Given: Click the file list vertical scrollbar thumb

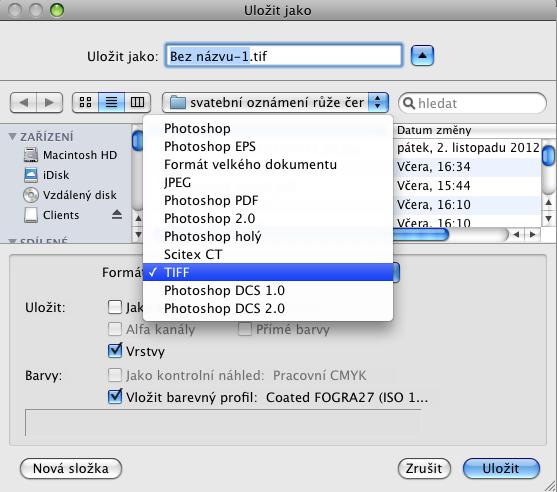Looking at the screenshot, I should (548, 156).
